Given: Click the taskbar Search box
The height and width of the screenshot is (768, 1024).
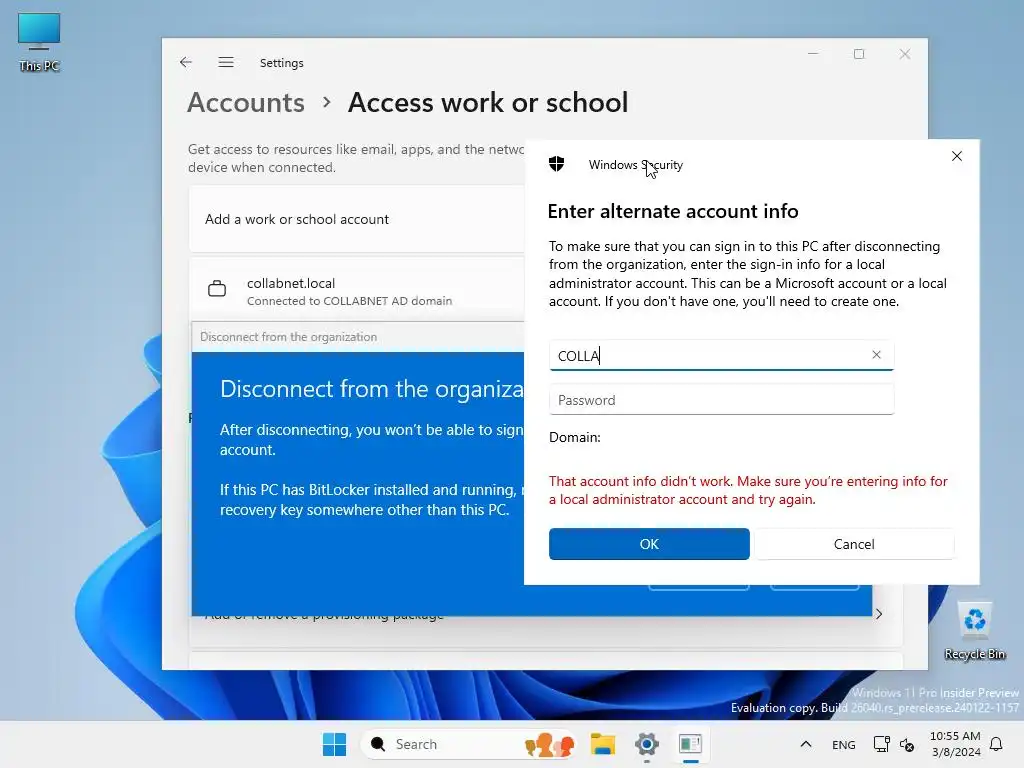Looking at the screenshot, I should (470, 744).
